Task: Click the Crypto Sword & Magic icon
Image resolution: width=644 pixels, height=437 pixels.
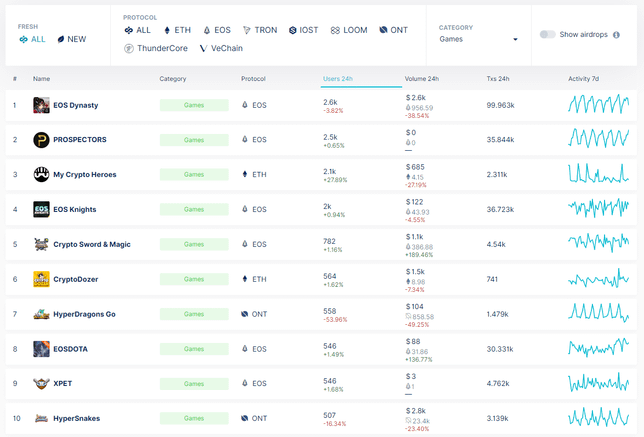Action: [41, 244]
